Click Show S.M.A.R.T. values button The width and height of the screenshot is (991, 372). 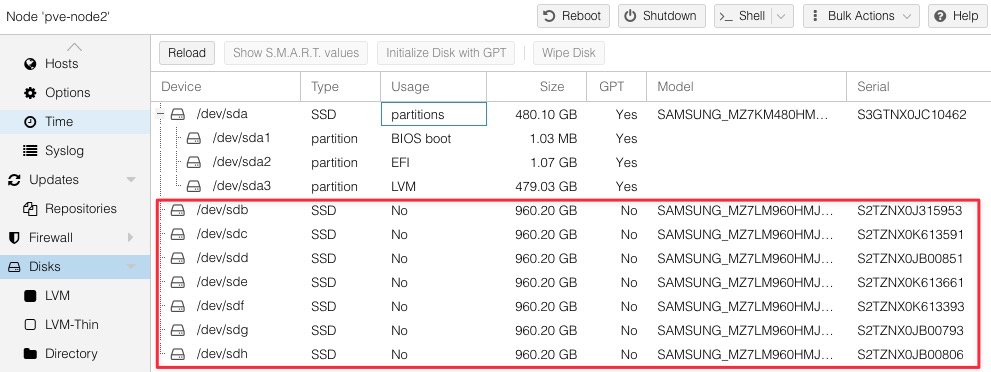coord(296,53)
